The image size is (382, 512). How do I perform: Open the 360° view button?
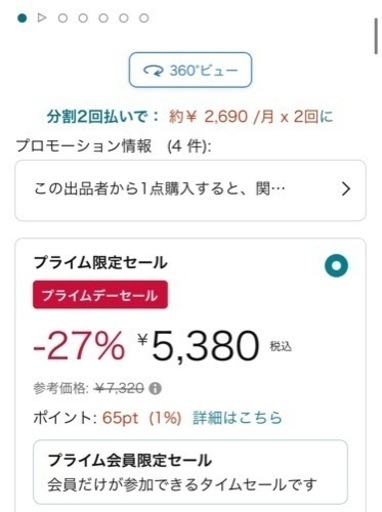[x=190, y=70]
